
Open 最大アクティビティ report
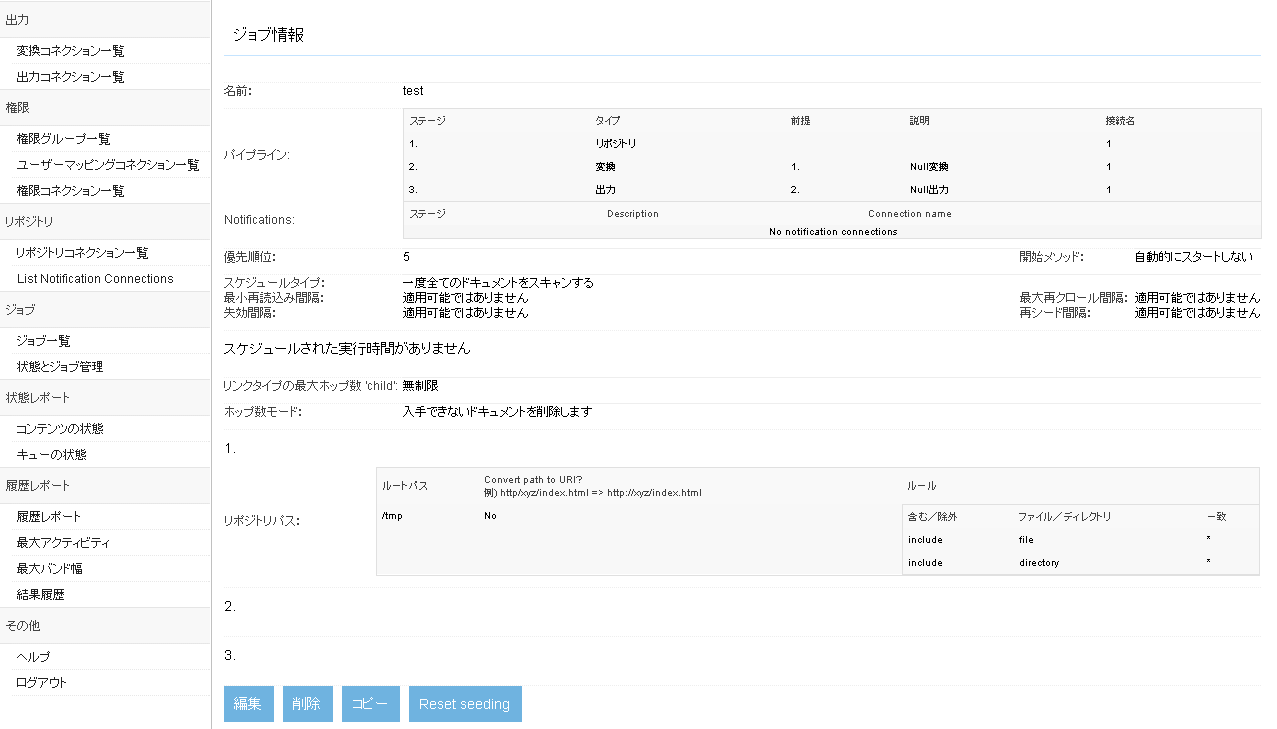click(63, 543)
